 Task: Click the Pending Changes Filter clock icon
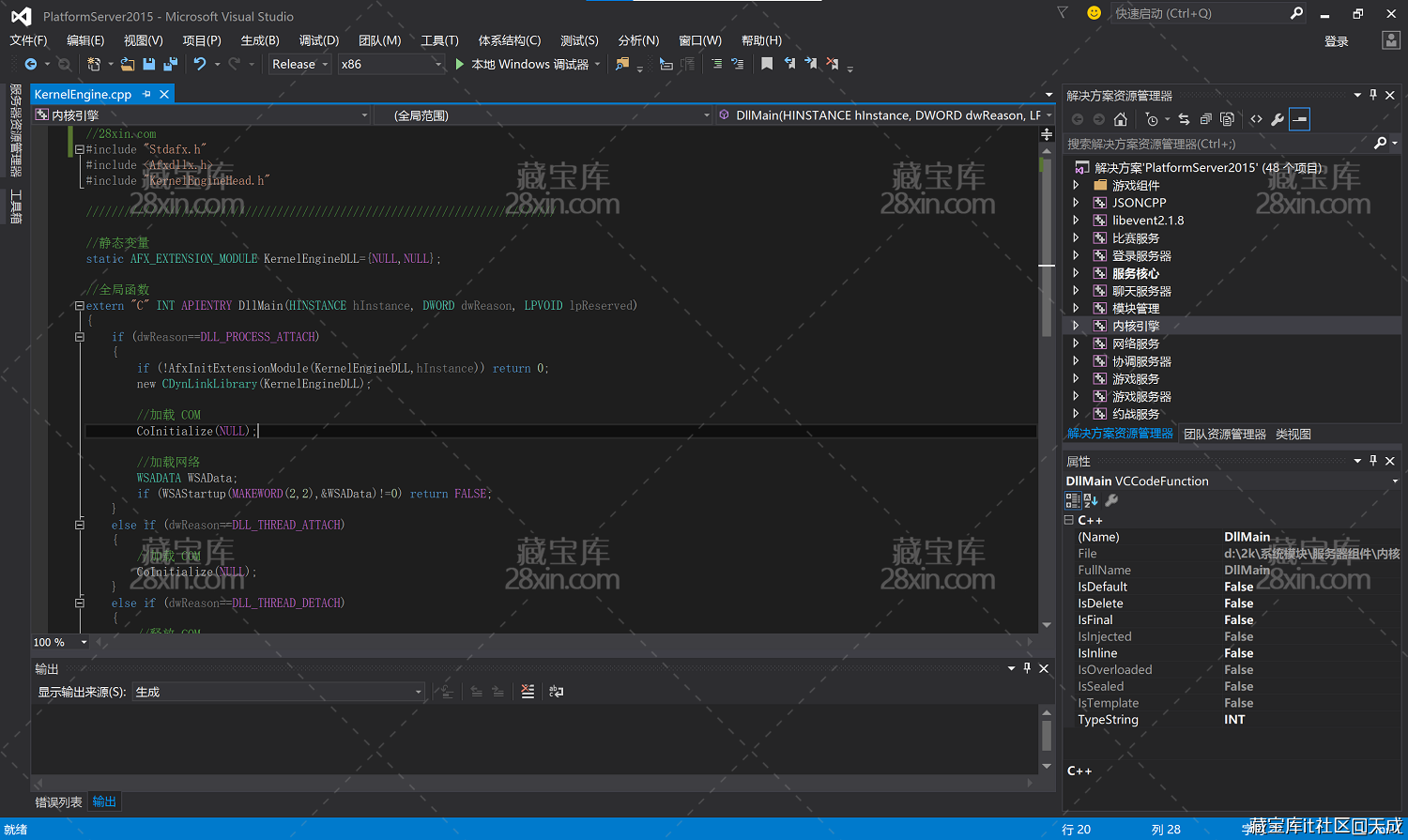(x=1152, y=119)
